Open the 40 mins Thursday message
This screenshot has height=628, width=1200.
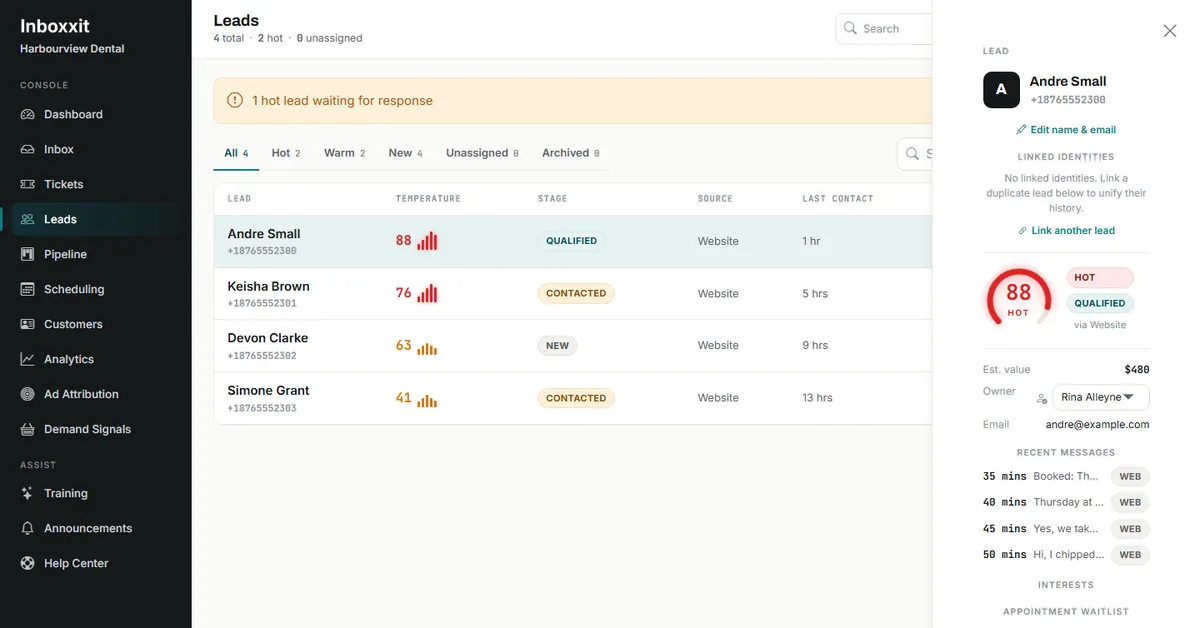click(1066, 502)
